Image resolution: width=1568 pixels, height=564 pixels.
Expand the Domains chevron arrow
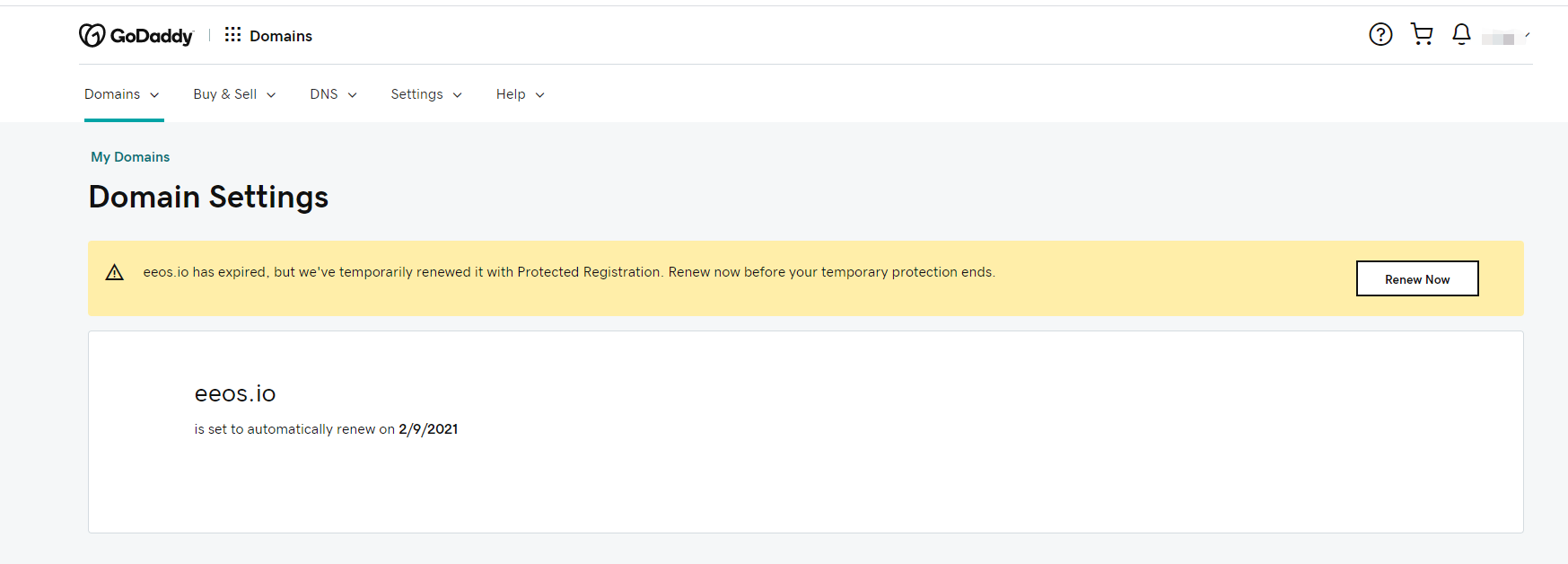click(x=154, y=95)
